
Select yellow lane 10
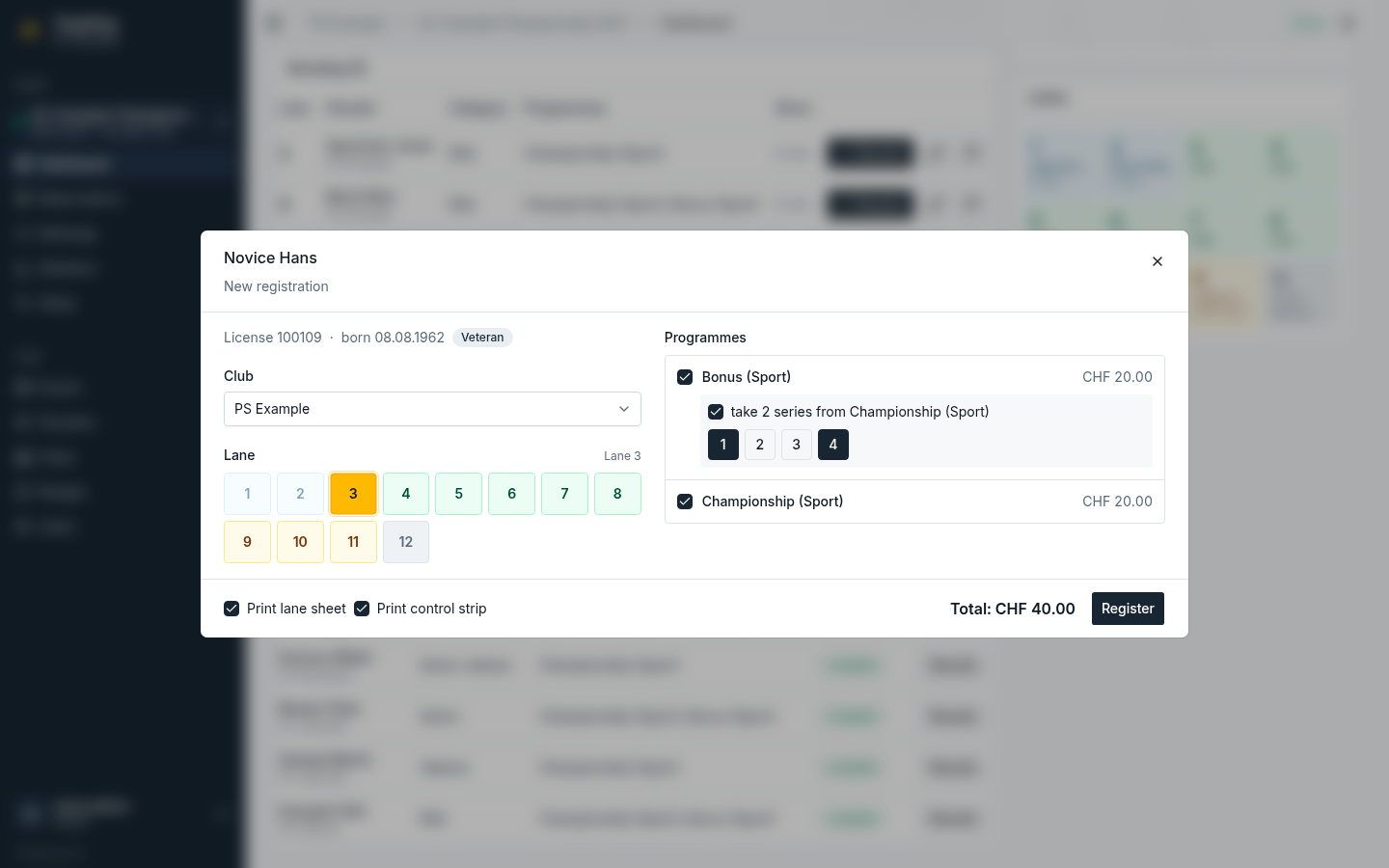[300, 542]
